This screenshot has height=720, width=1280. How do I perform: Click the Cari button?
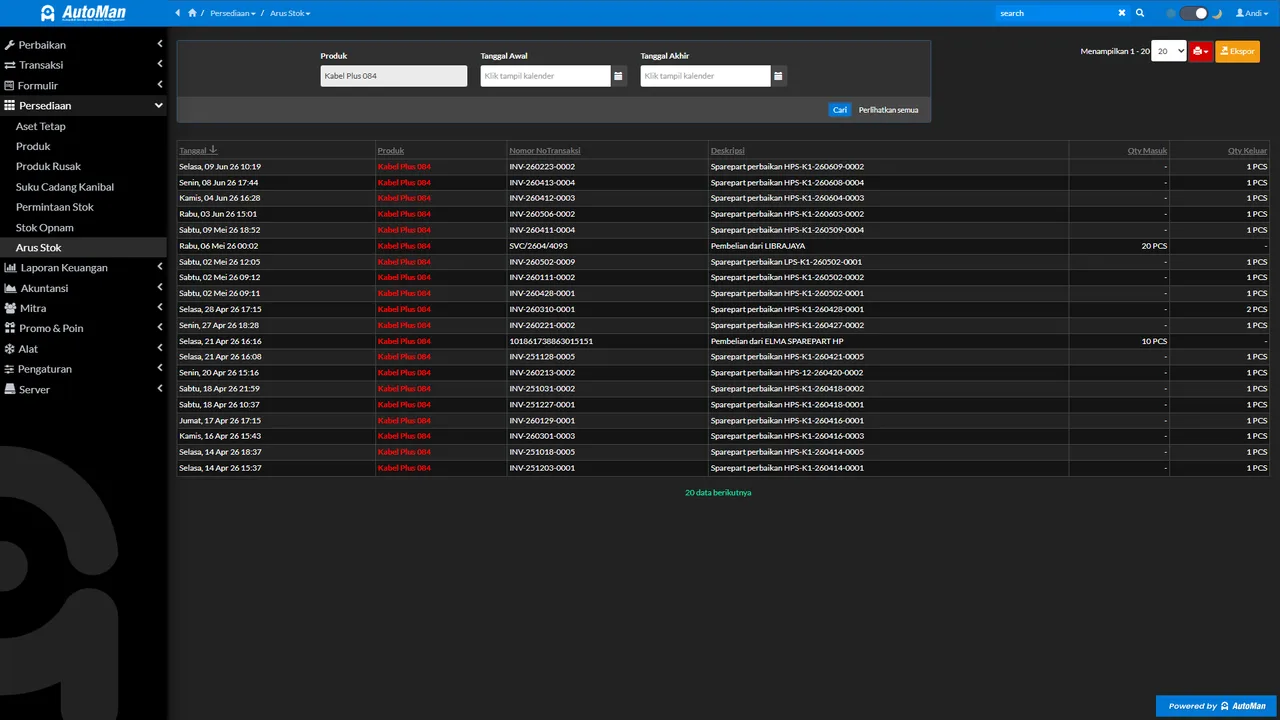(840, 110)
